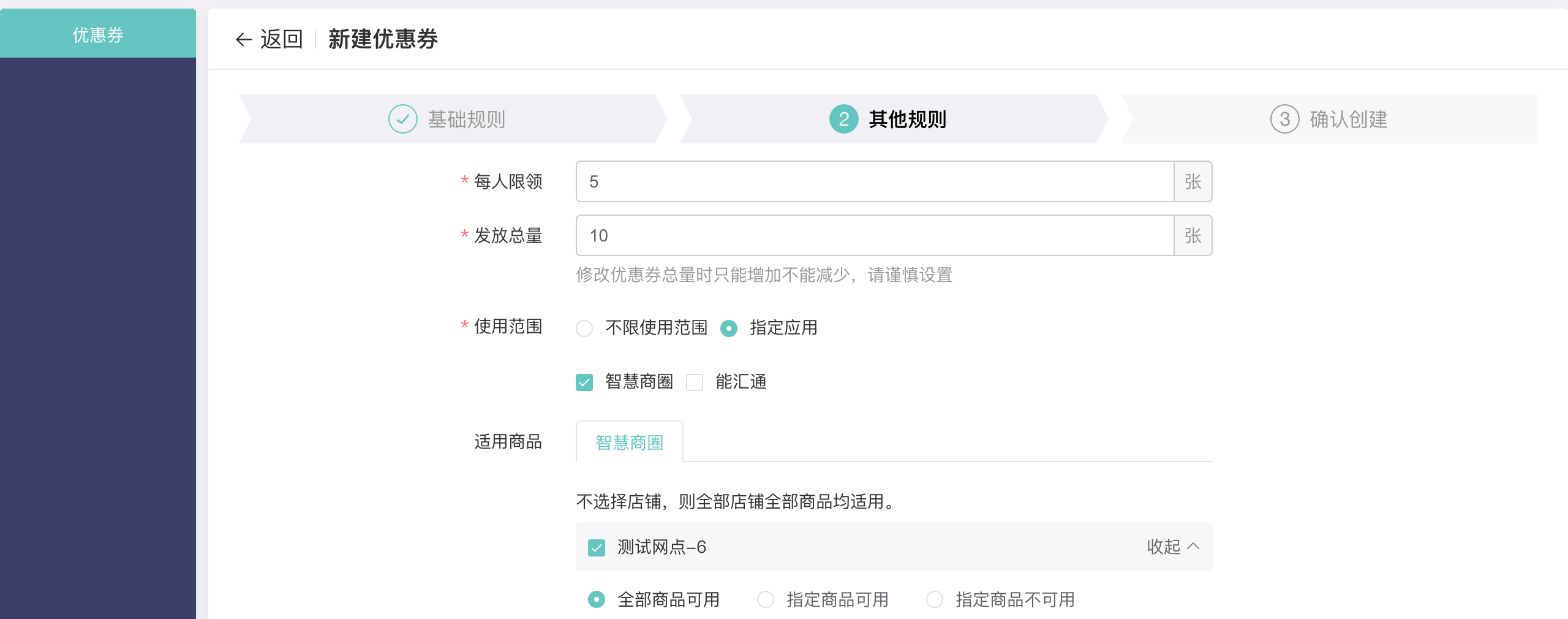Click the 返回 link text
1568x619 pixels.
pos(282,39)
